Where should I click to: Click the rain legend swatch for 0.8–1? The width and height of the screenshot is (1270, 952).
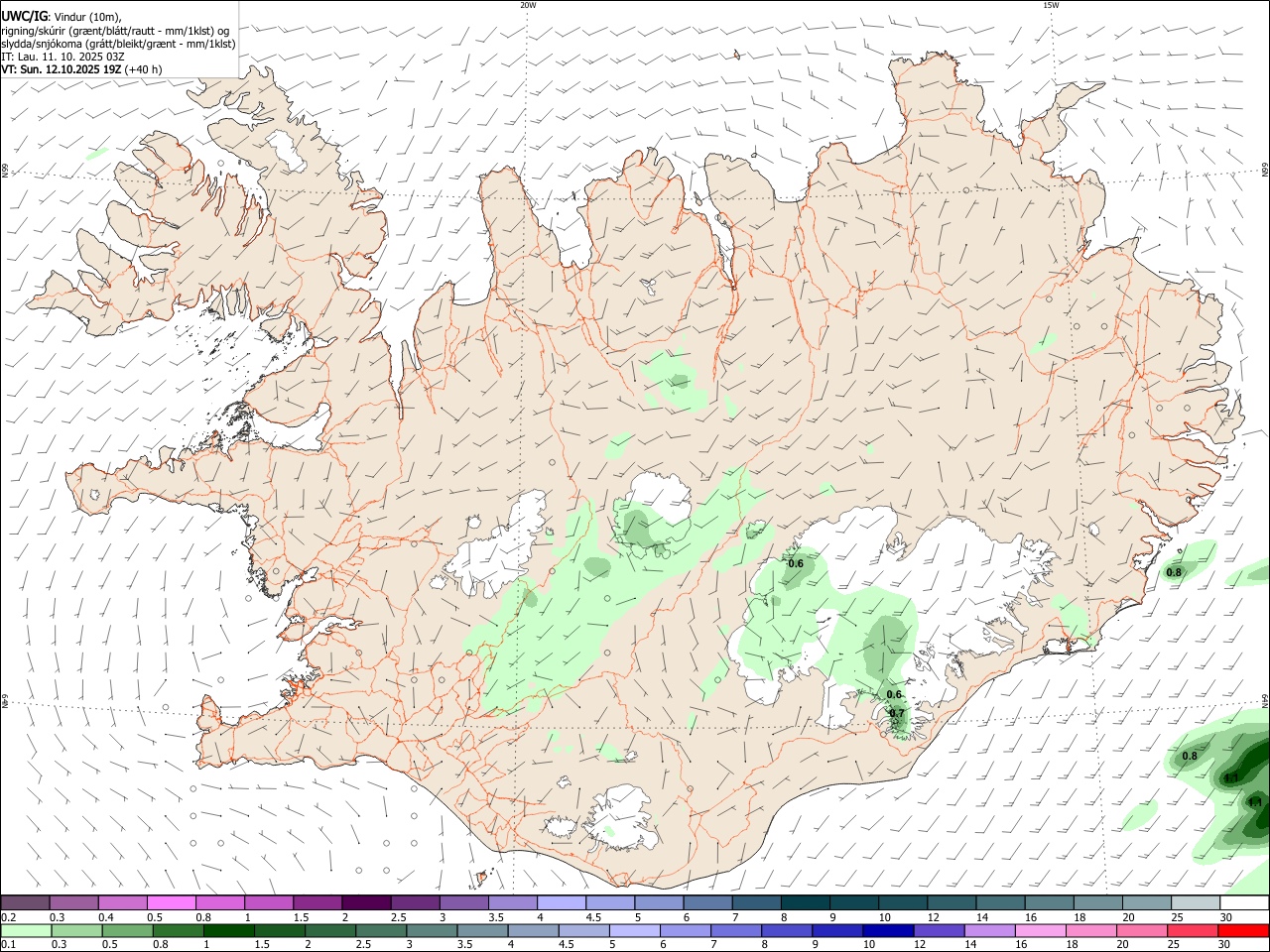click(x=179, y=930)
